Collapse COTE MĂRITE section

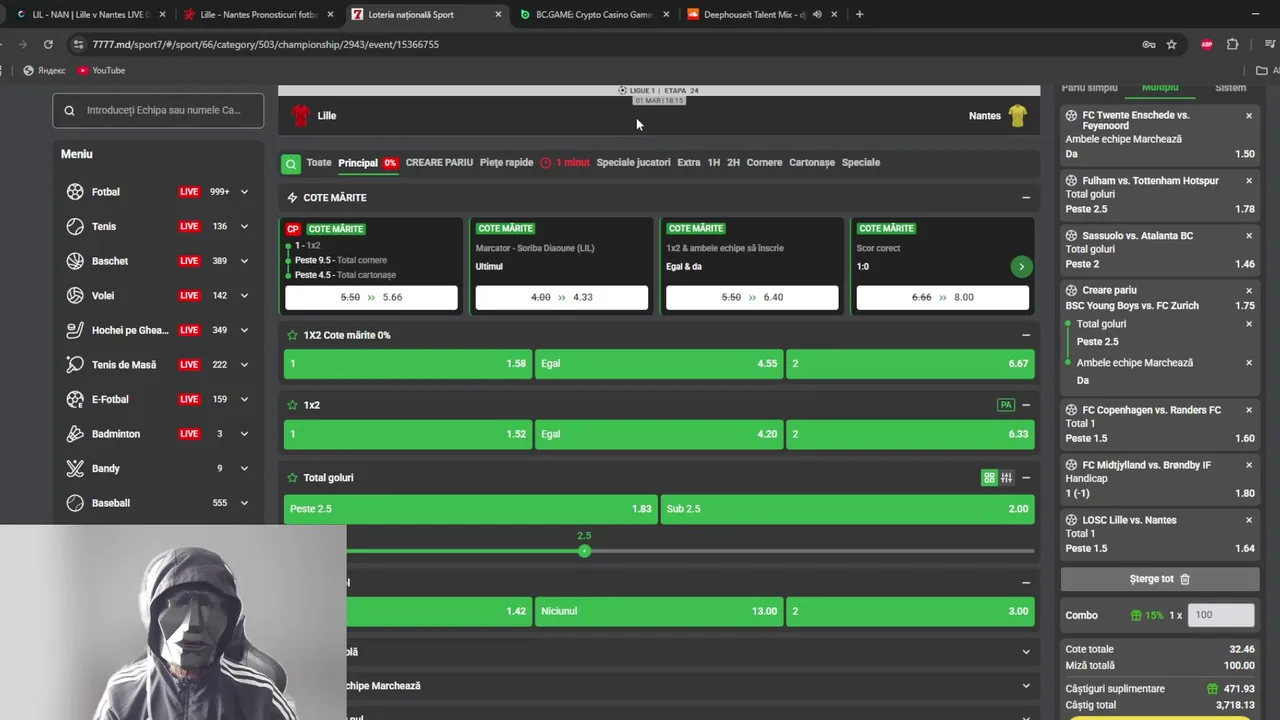[x=1026, y=198]
